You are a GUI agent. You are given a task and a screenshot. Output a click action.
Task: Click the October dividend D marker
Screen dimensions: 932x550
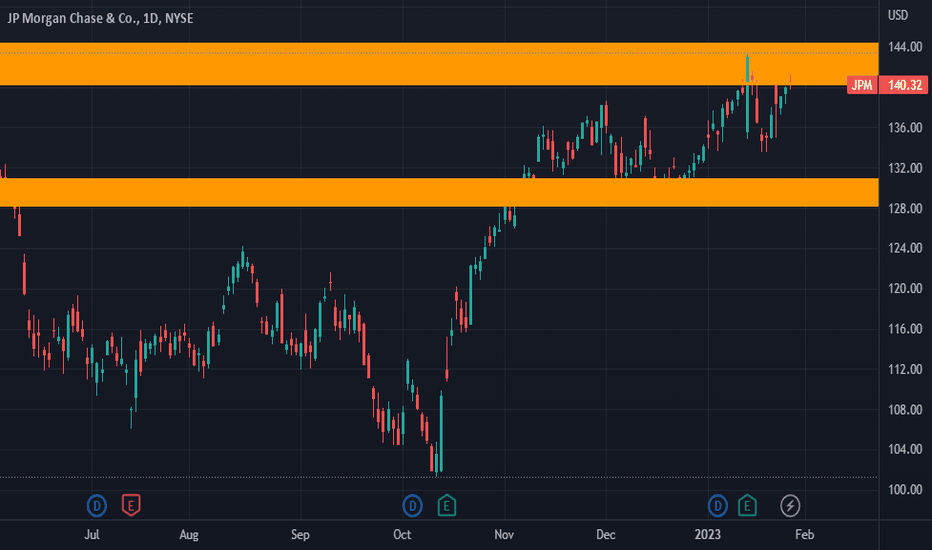click(x=413, y=506)
